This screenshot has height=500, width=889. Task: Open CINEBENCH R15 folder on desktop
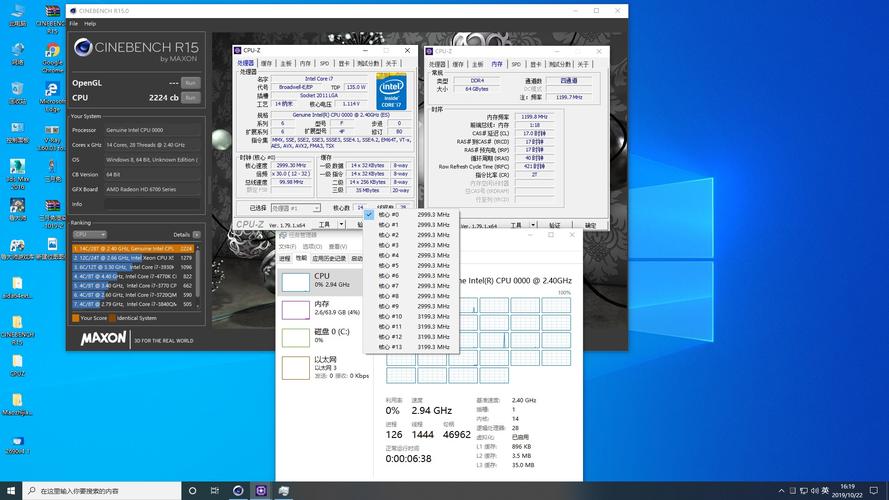click(x=18, y=328)
